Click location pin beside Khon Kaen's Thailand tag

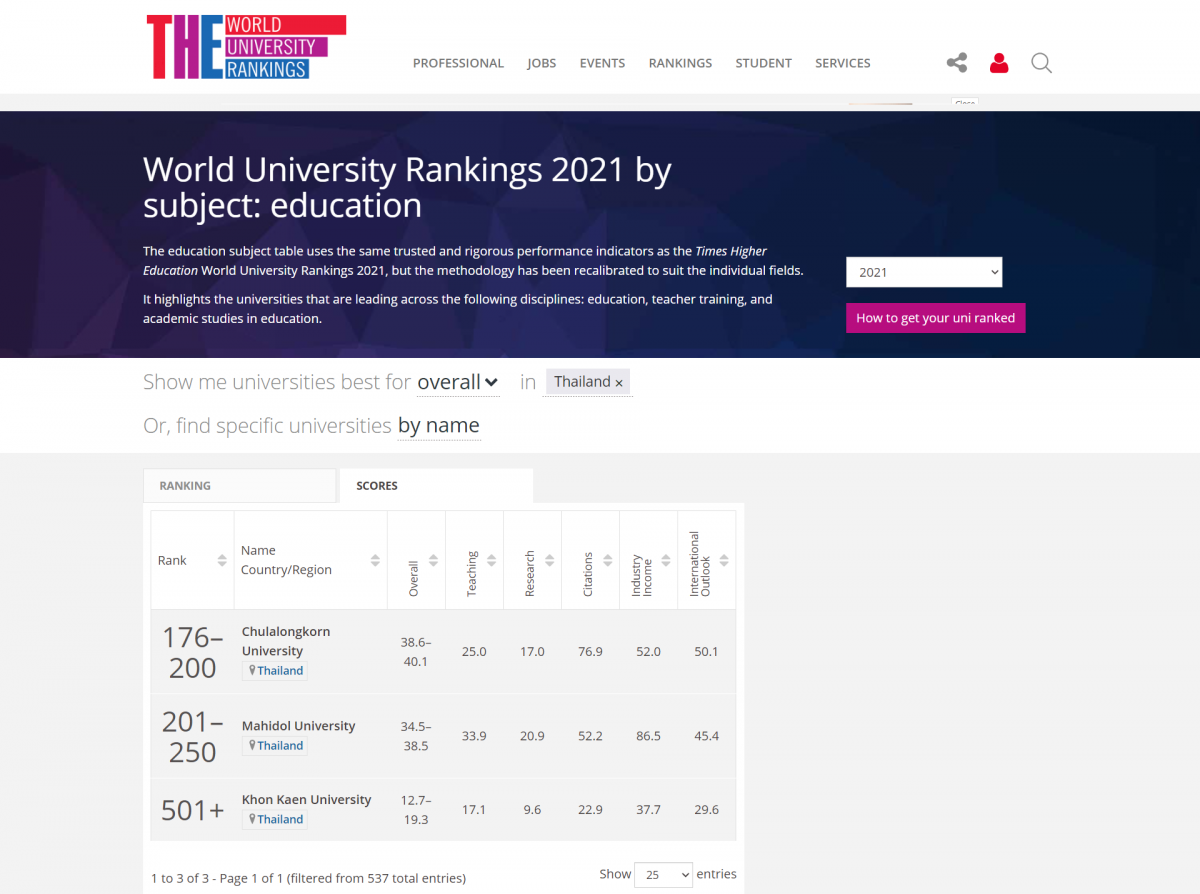tap(252, 819)
